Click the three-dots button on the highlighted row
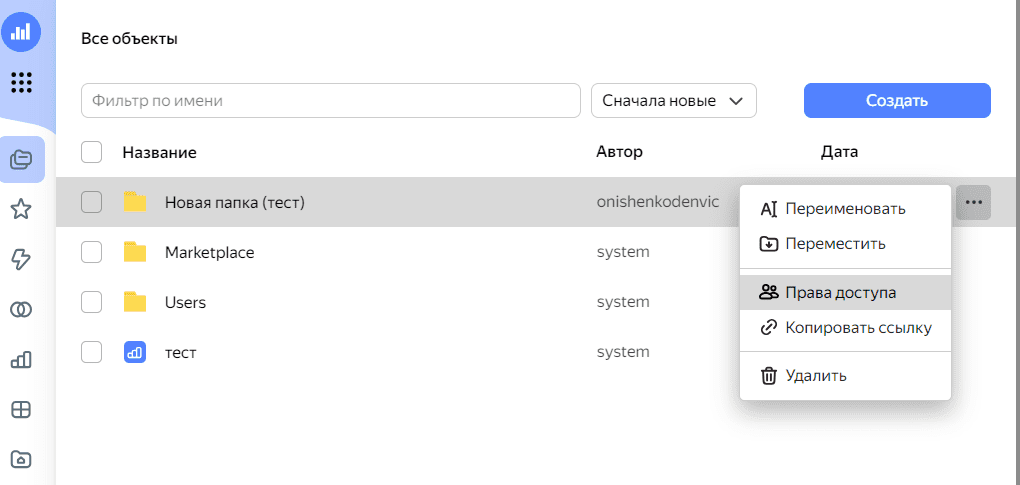The width and height of the screenshot is (1020, 485). coord(973,202)
